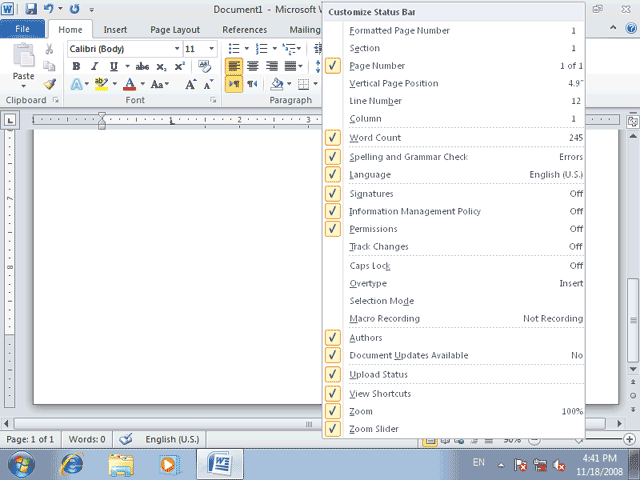Open the font name dropdown
The width and height of the screenshot is (640, 480).
(177, 49)
